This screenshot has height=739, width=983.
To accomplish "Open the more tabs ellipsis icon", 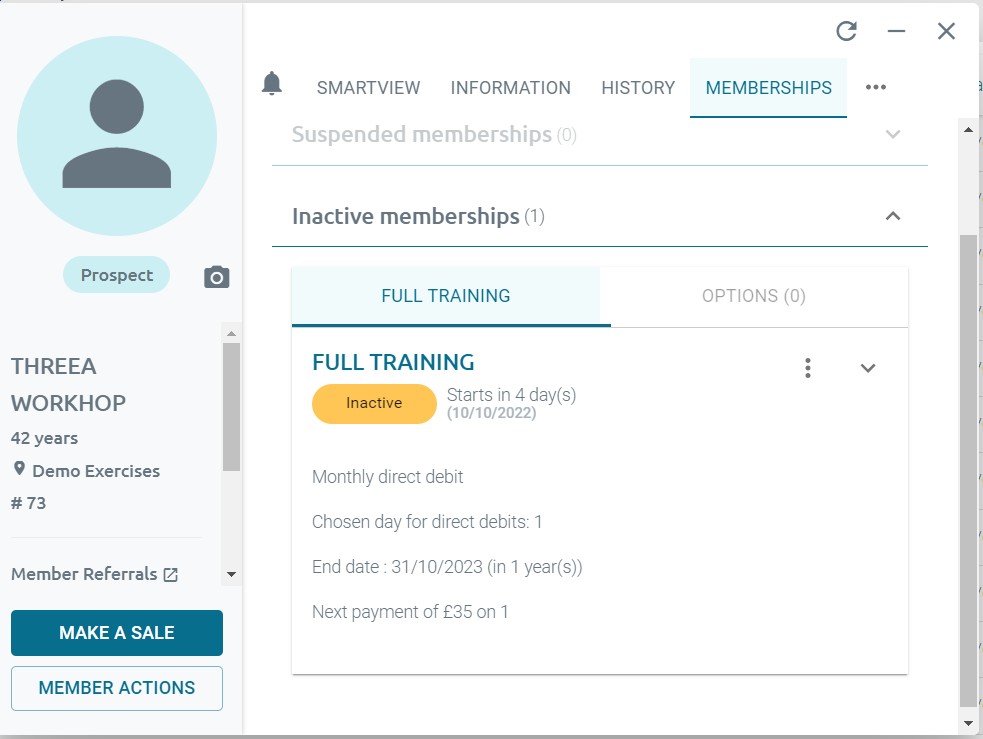I will click(x=876, y=88).
